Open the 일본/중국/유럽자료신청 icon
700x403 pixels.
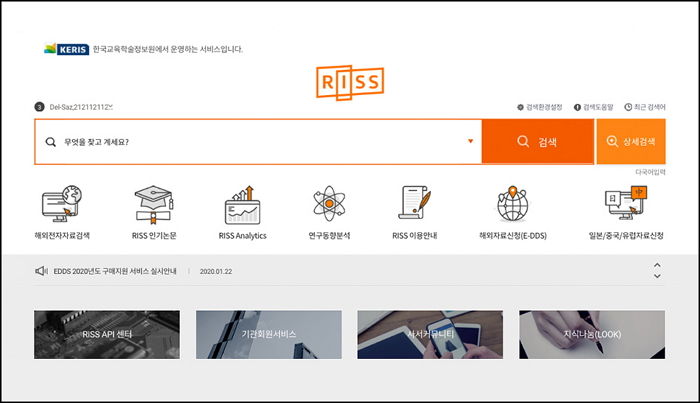(626, 203)
